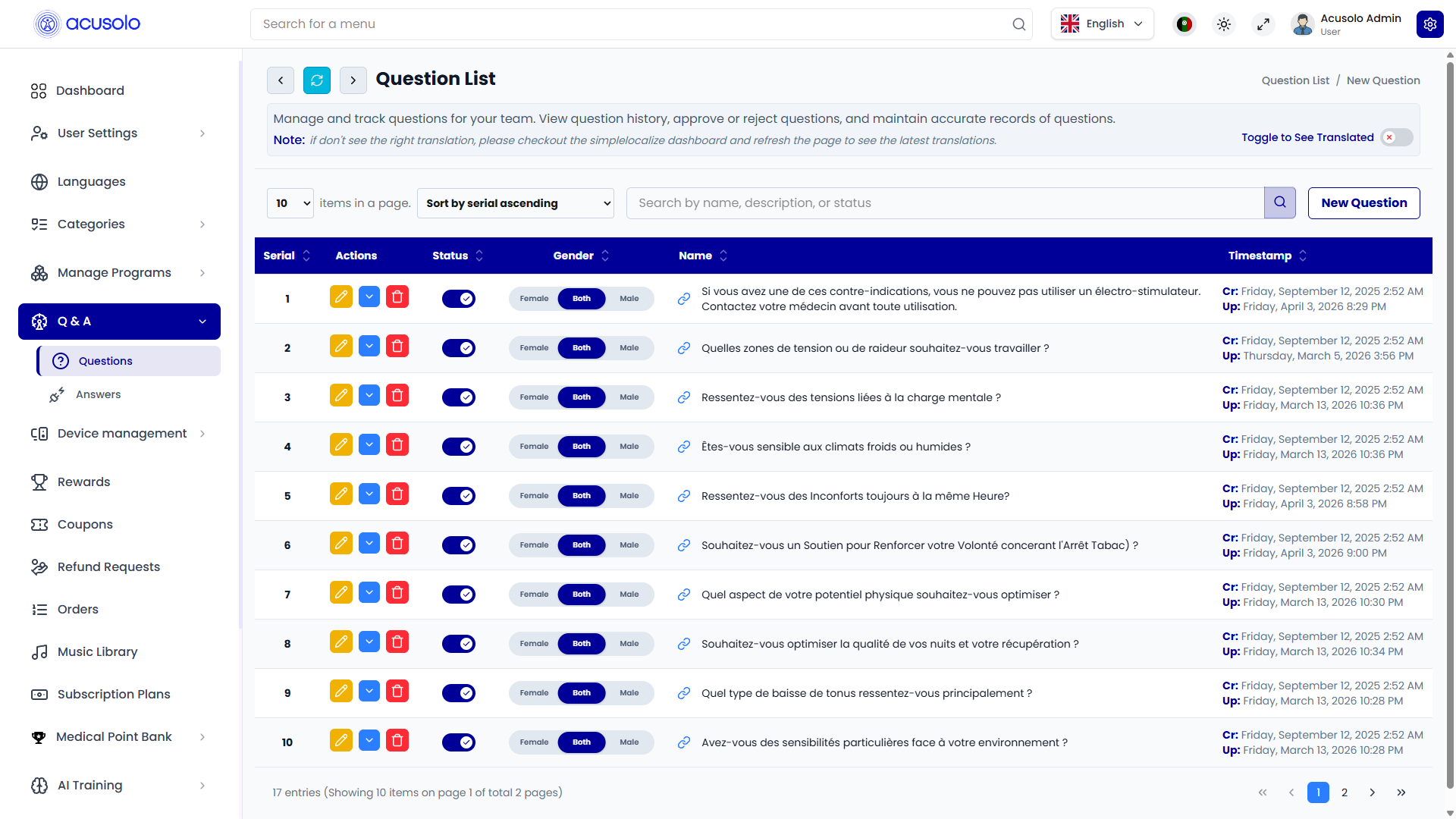Disable status switch for question 4

[x=459, y=447]
